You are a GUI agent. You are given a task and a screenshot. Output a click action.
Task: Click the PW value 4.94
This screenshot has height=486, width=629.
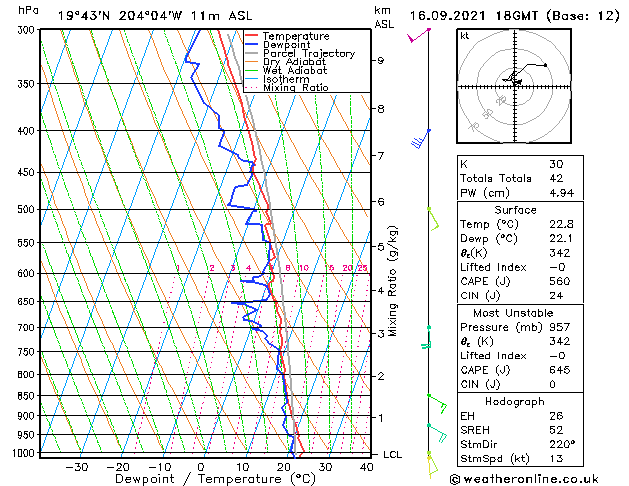(562, 193)
